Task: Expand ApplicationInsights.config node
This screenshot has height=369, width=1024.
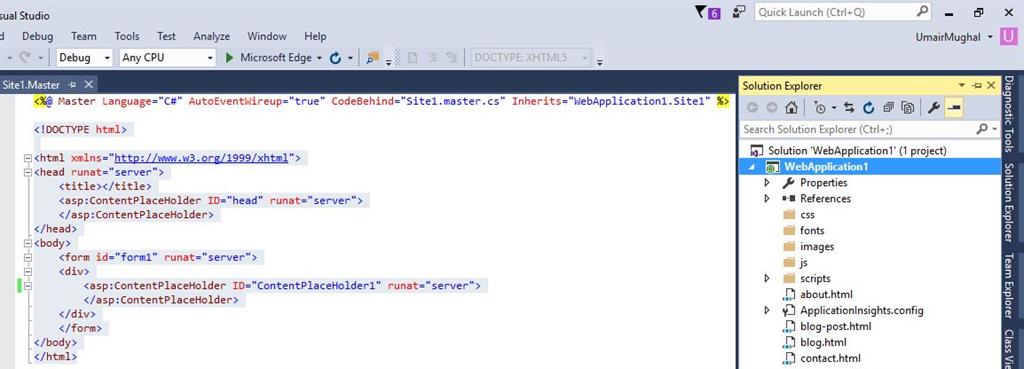Action: point(767,310)
